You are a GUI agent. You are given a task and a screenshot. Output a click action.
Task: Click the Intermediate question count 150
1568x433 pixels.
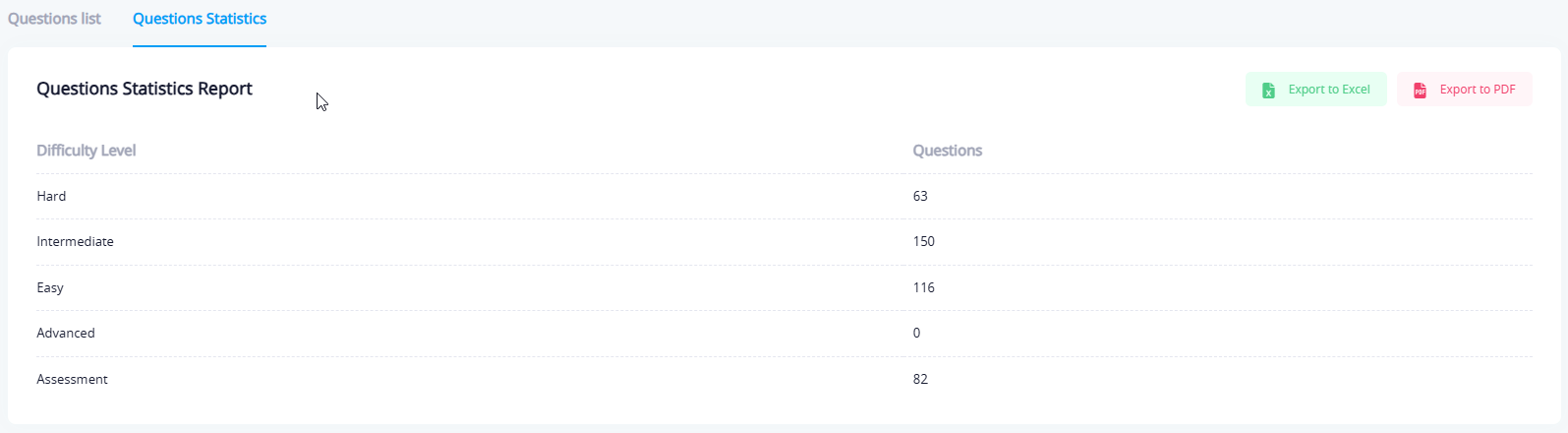coord(924,241)
